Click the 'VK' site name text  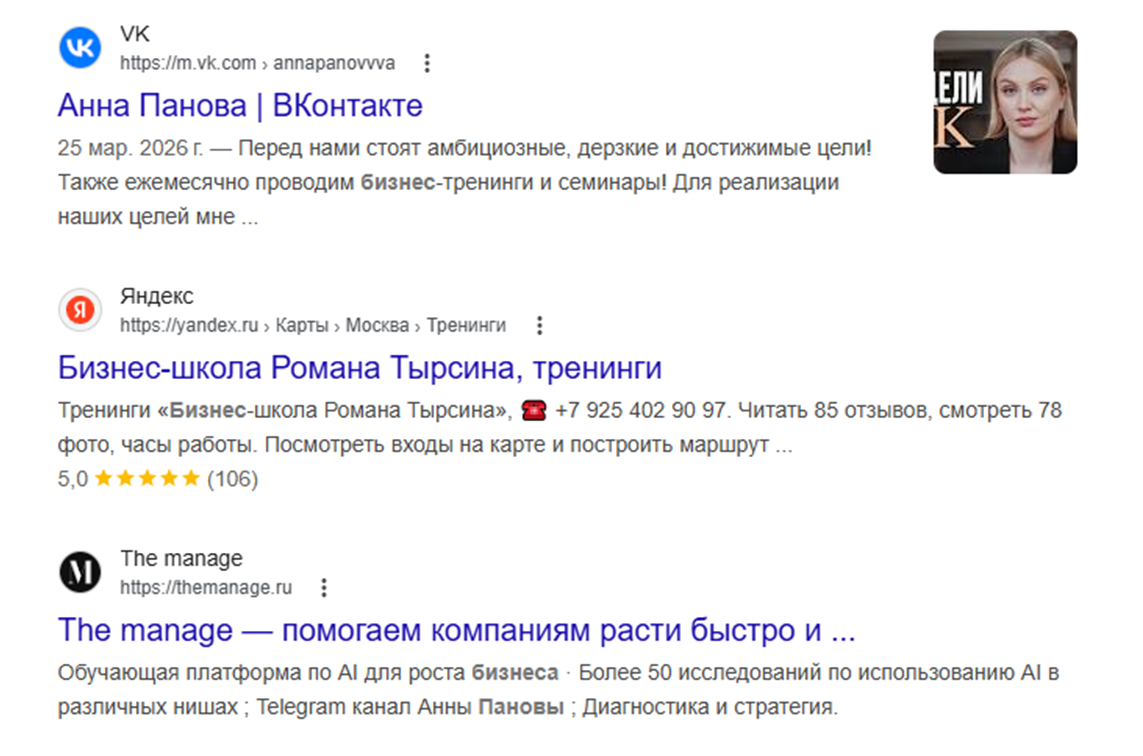[x=135, y=34]
